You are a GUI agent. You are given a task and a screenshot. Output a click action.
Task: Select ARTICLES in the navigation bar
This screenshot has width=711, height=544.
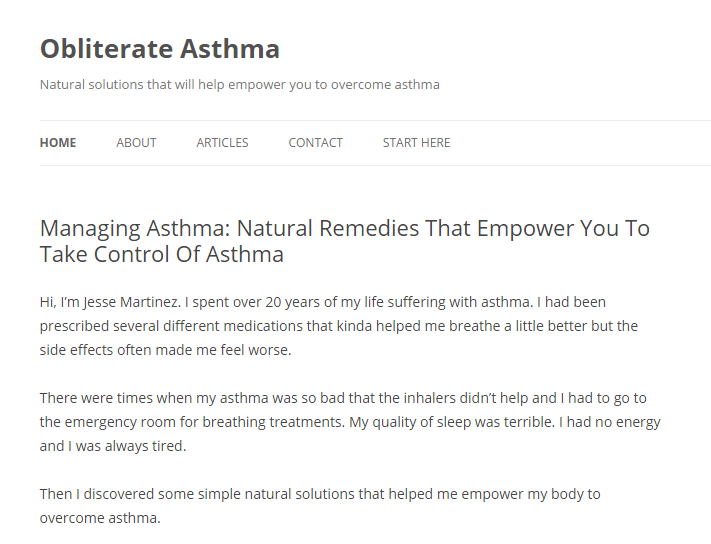(x=222, y=143)
